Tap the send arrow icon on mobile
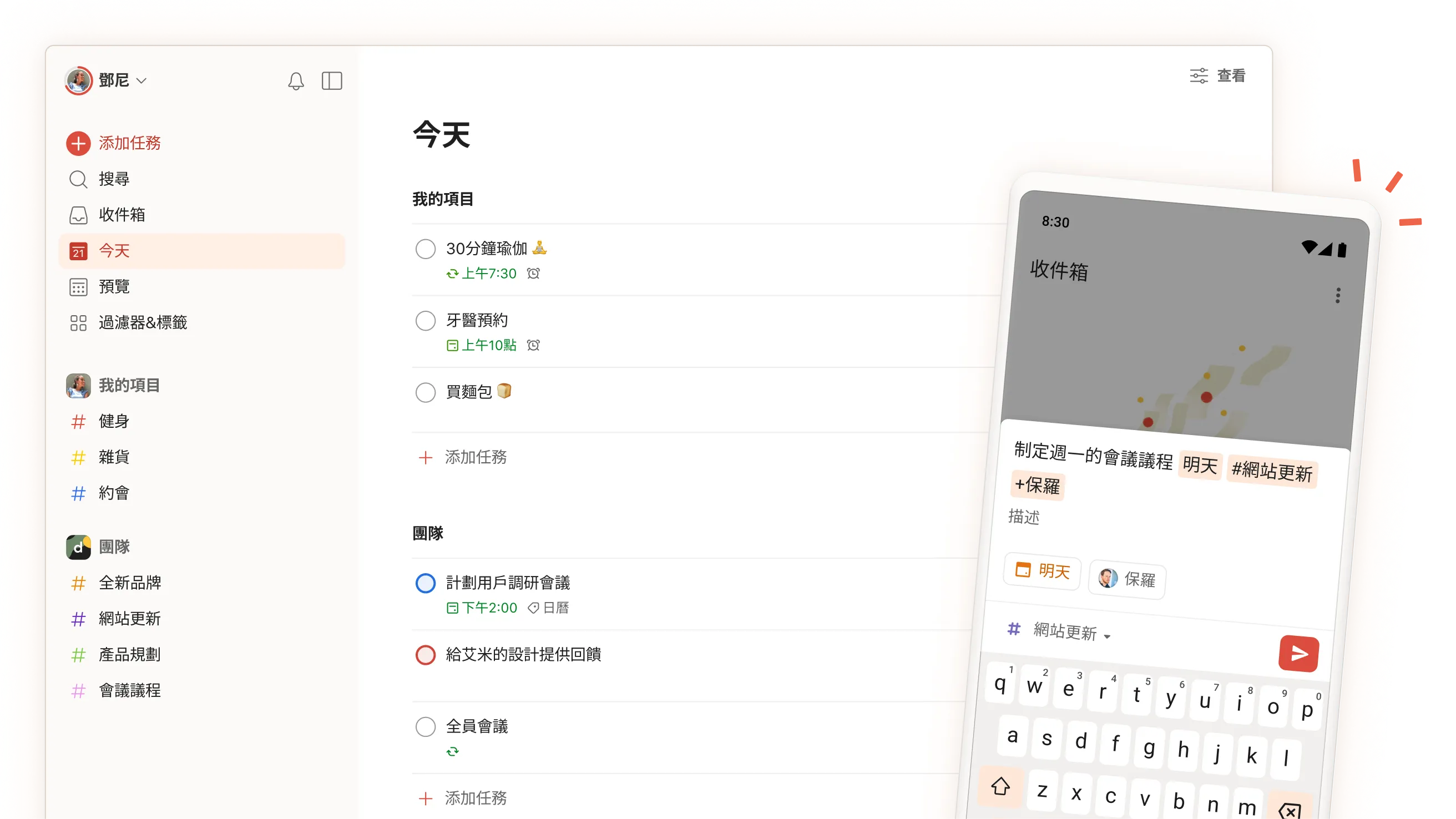The image size is (1456, 819). click(x=1298, y=654)
